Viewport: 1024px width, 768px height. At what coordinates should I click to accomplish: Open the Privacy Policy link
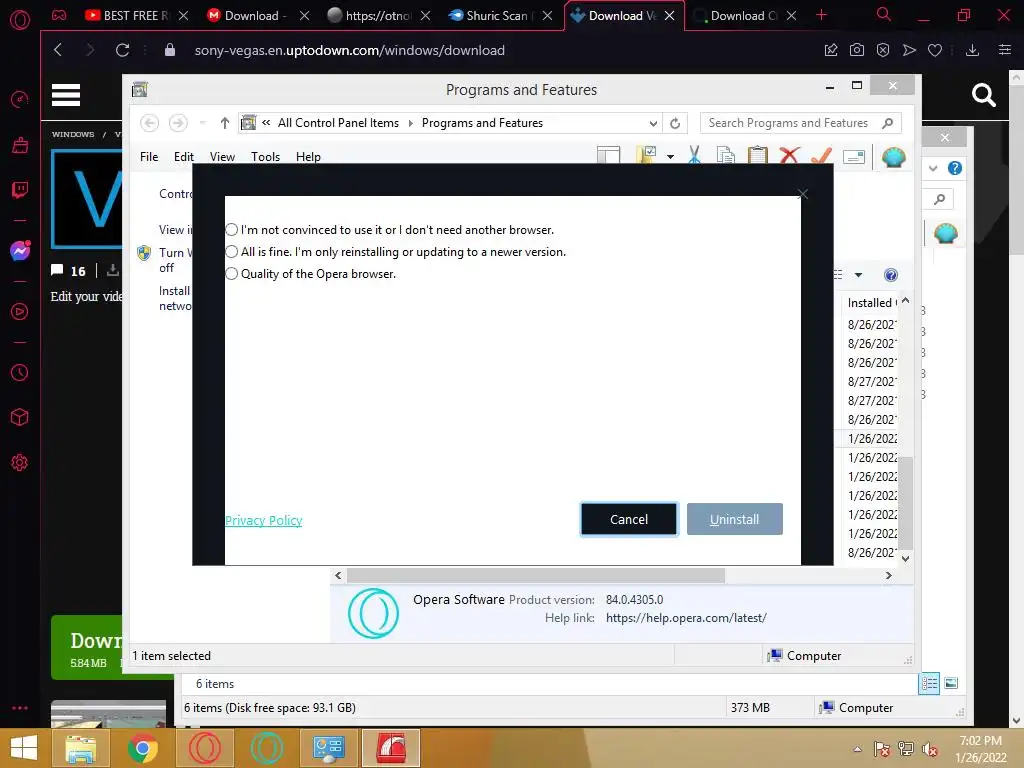point(264,520)
